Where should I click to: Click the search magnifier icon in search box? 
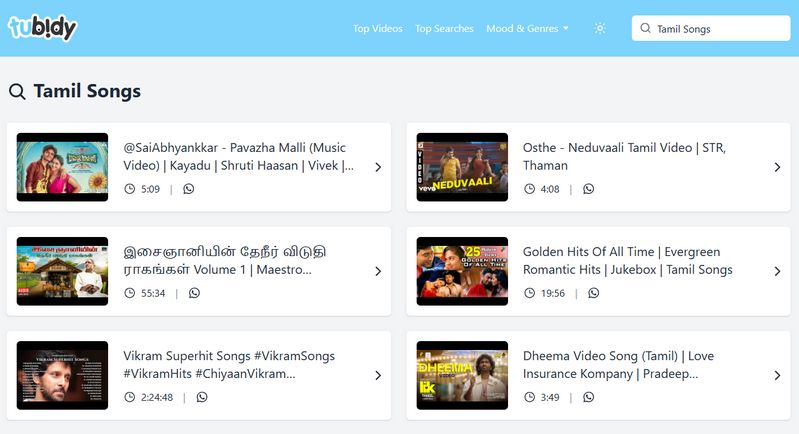coord(645,28)
